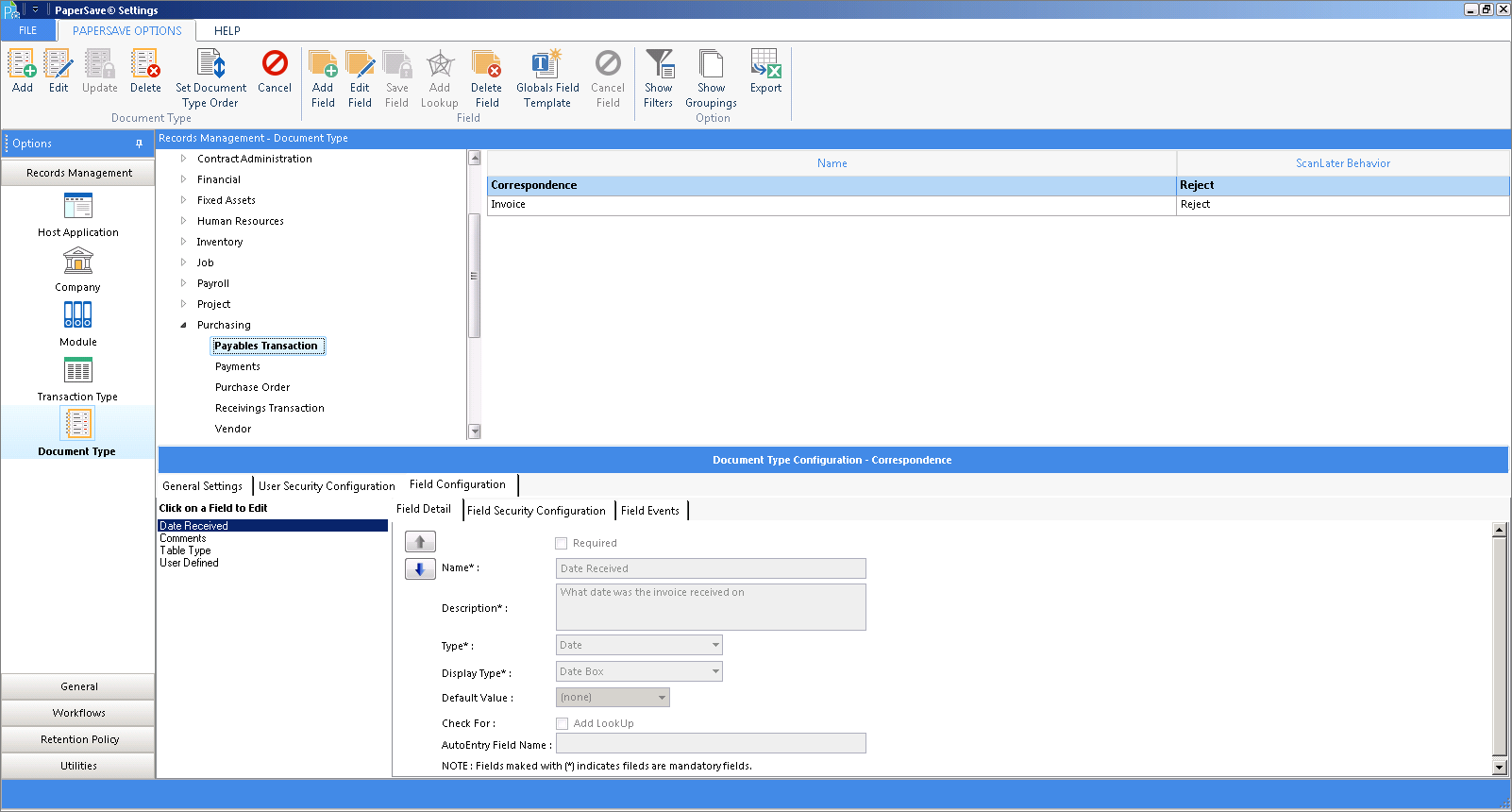The width and height of the screenshot is (1512, 812).
Task: Select Receivings Transaction in tree
Action: 270,408
